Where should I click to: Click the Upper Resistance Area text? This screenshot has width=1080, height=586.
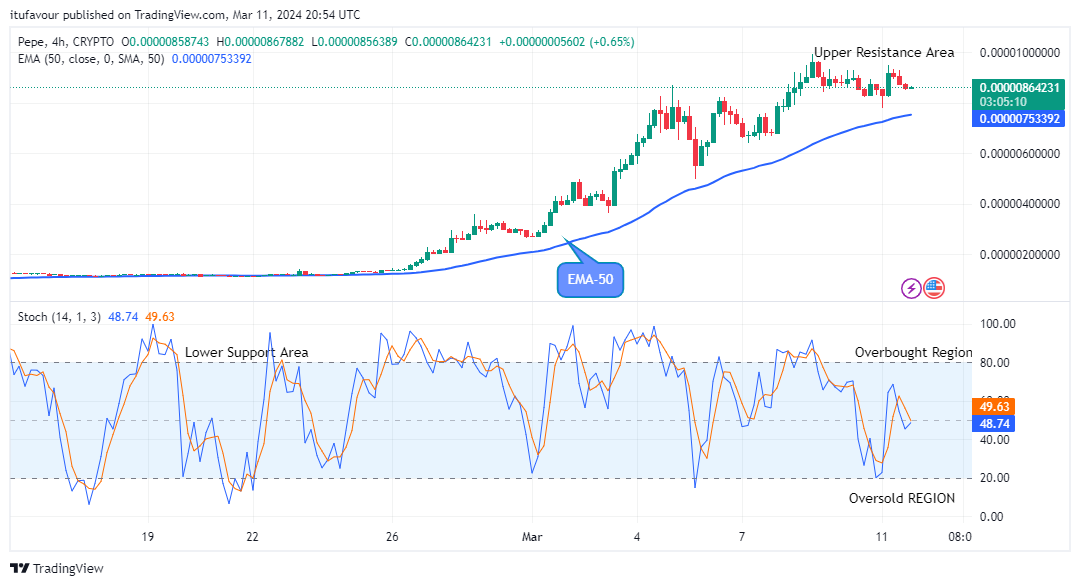(884, 52)
